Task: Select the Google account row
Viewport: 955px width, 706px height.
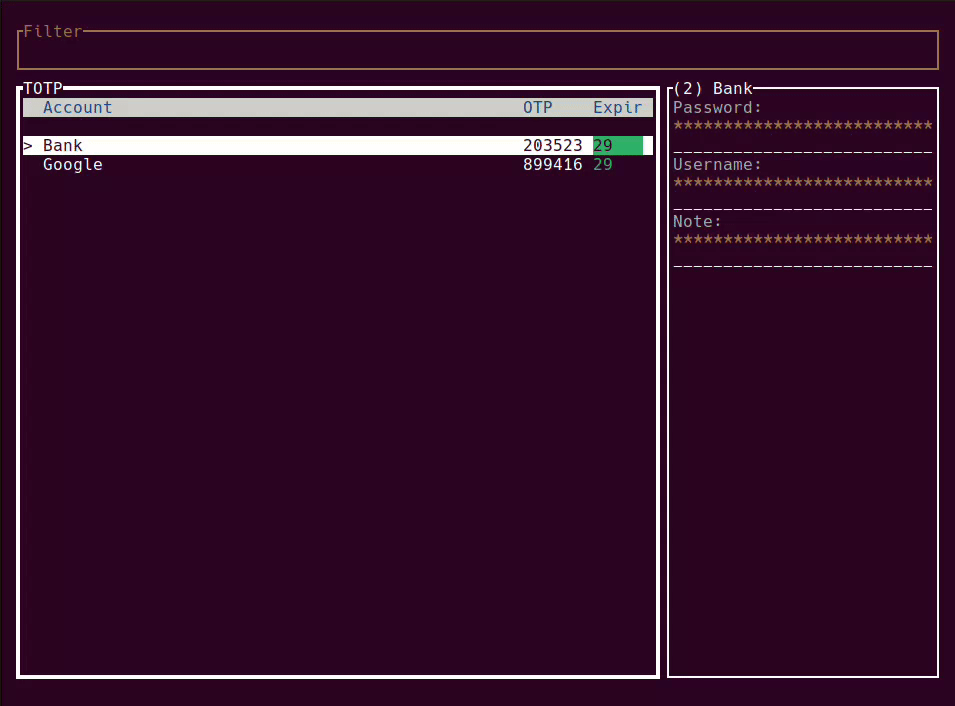Action: tap(337, 164)
